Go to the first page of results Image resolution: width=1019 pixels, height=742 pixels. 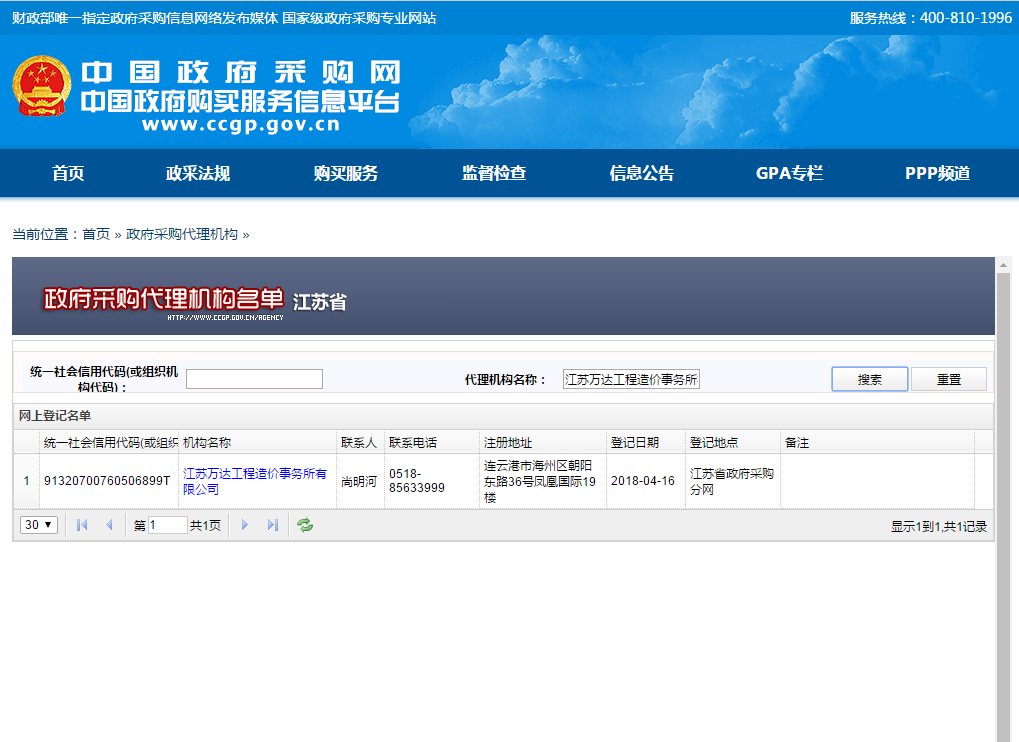pos(82,525)
